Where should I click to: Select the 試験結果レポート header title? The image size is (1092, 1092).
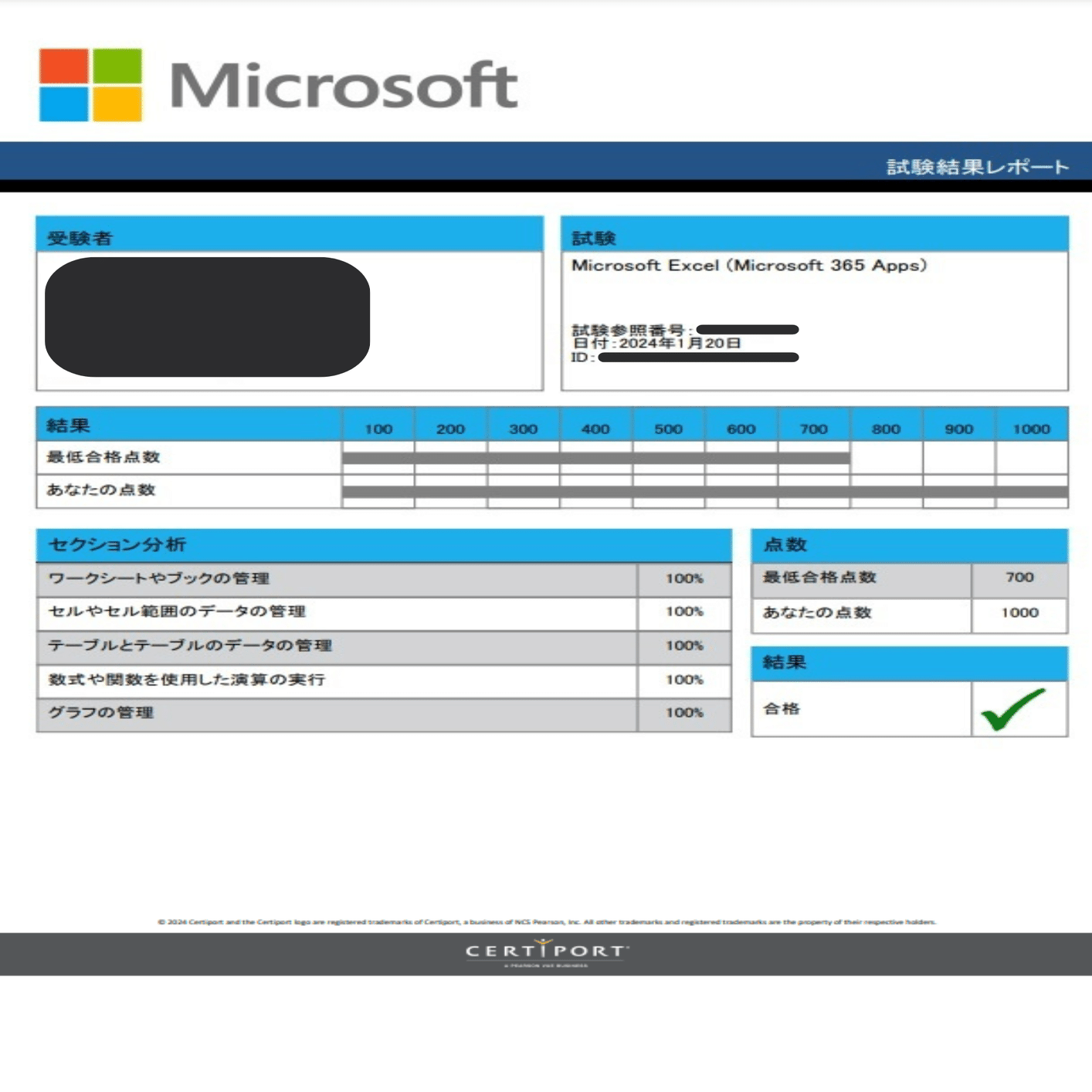click(x=977, y=167)
